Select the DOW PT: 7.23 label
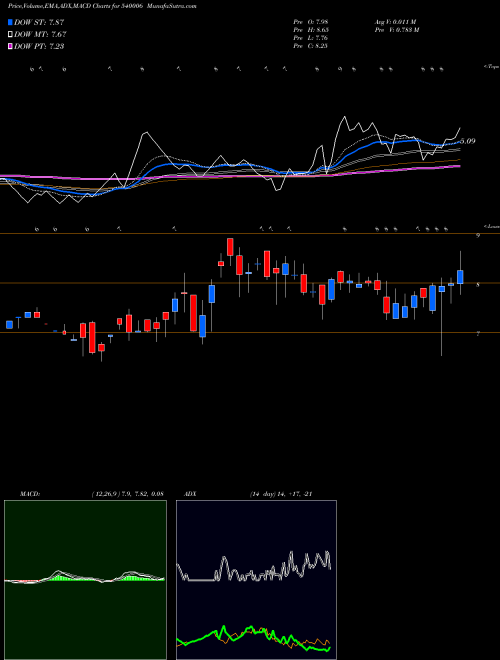This screenshot has height=660, width=500. click(39, 47)
